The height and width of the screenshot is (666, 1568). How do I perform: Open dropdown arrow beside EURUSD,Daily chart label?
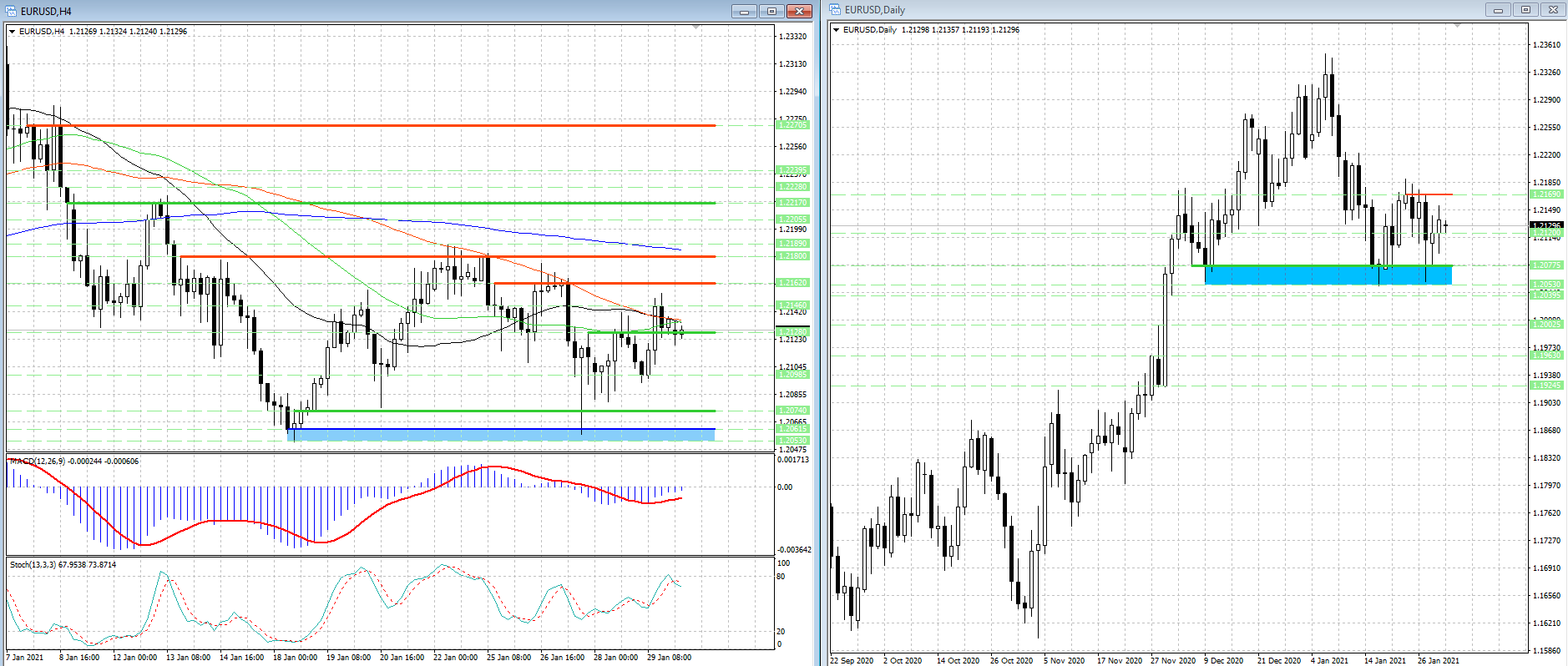837,30
